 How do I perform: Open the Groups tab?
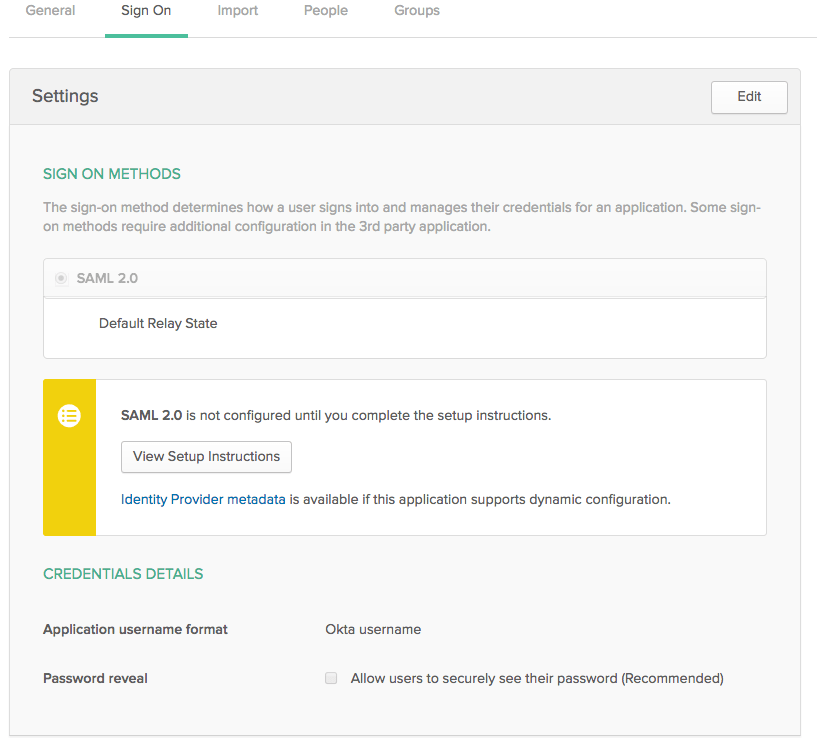[416, 11]
